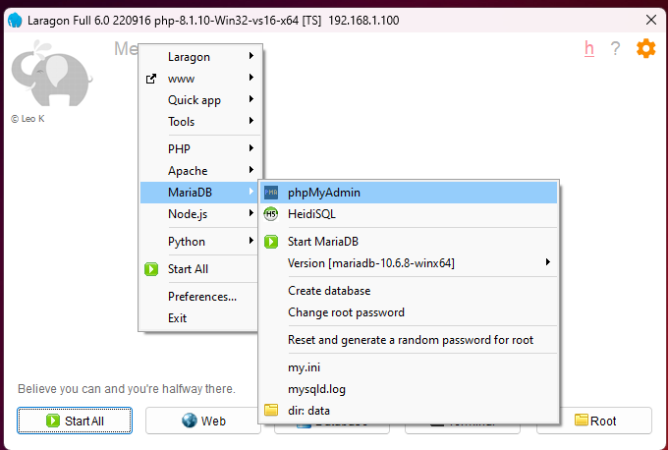Click folder icon on the Root button
The width and height of the screenshot is (668, 450).
(581, 420)
